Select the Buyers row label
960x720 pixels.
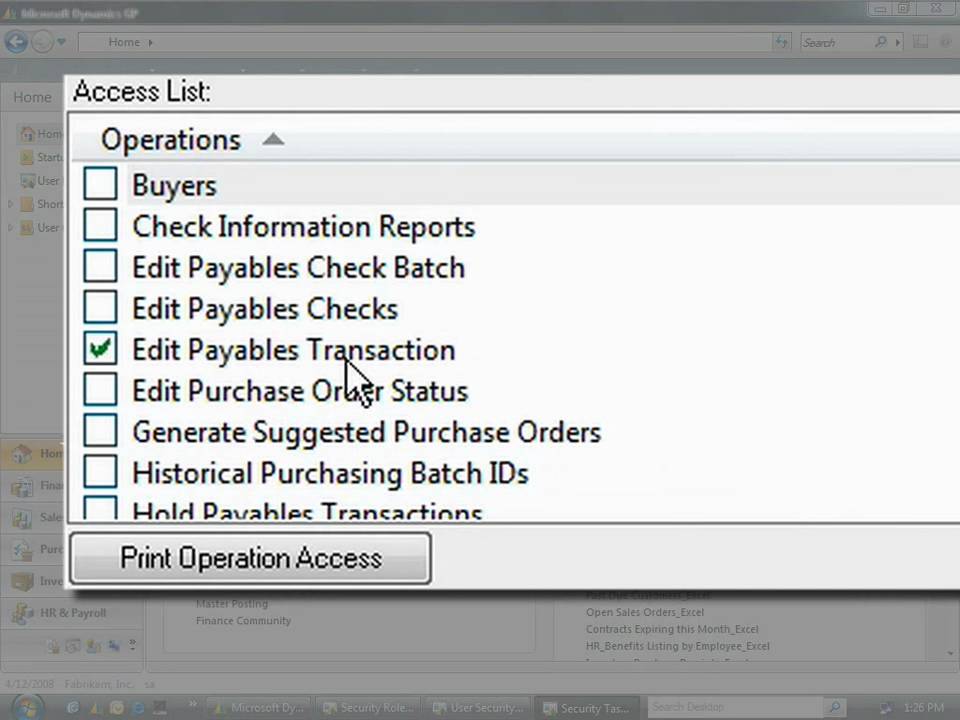(x=174, y=186)
